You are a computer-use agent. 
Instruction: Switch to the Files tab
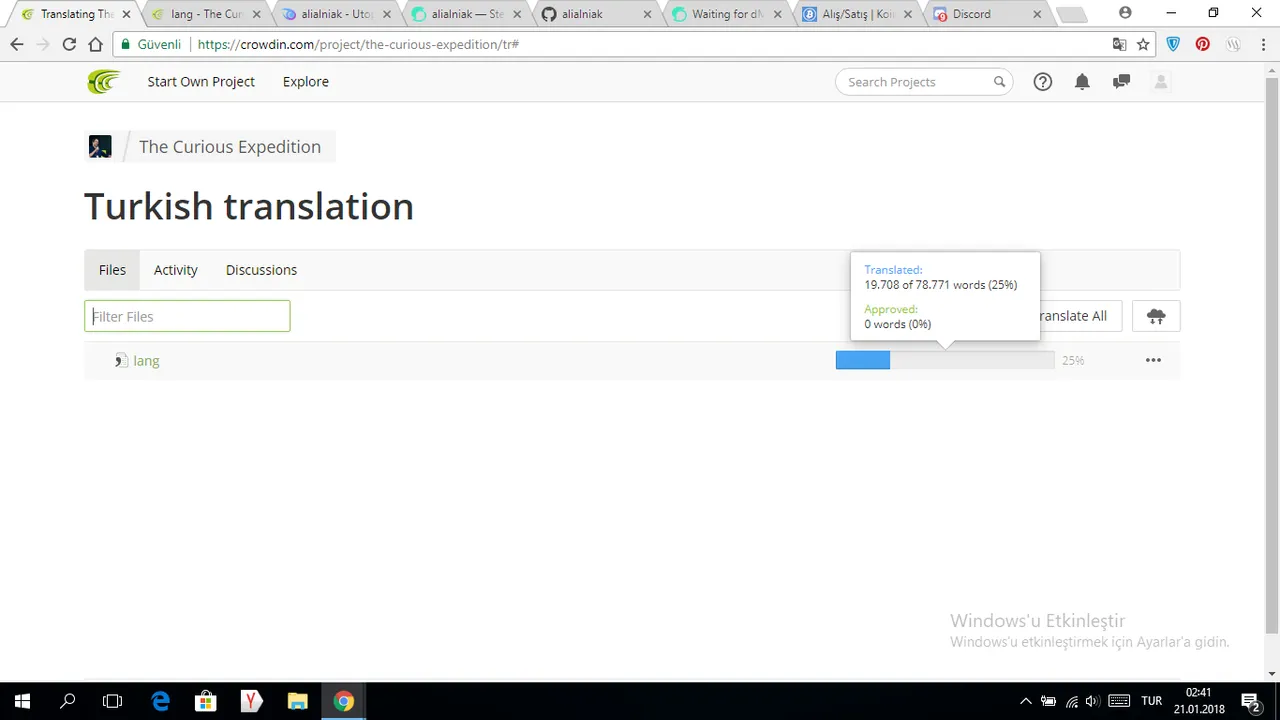coord(112,270)
